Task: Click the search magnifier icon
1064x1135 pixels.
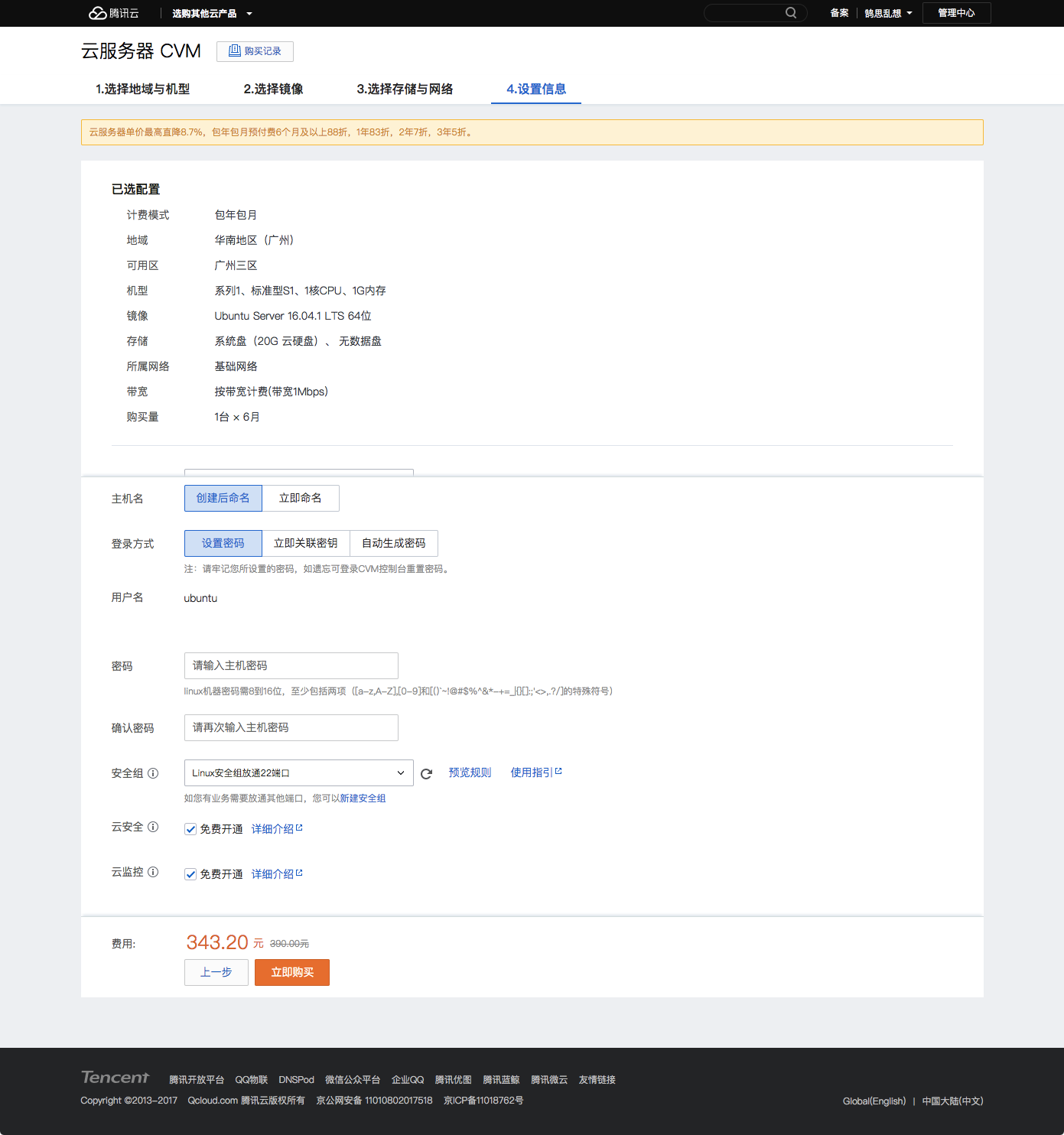Action: tap(791, 13)
